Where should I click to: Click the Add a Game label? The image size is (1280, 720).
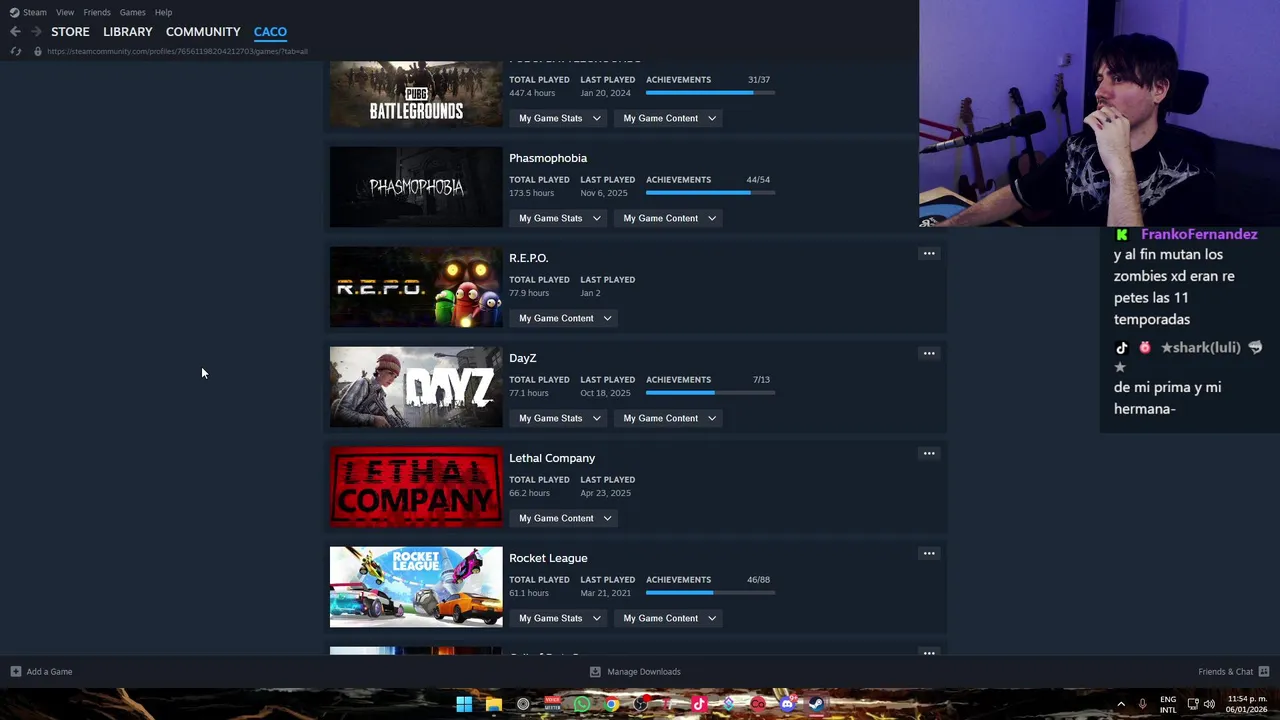coord(49,672)
